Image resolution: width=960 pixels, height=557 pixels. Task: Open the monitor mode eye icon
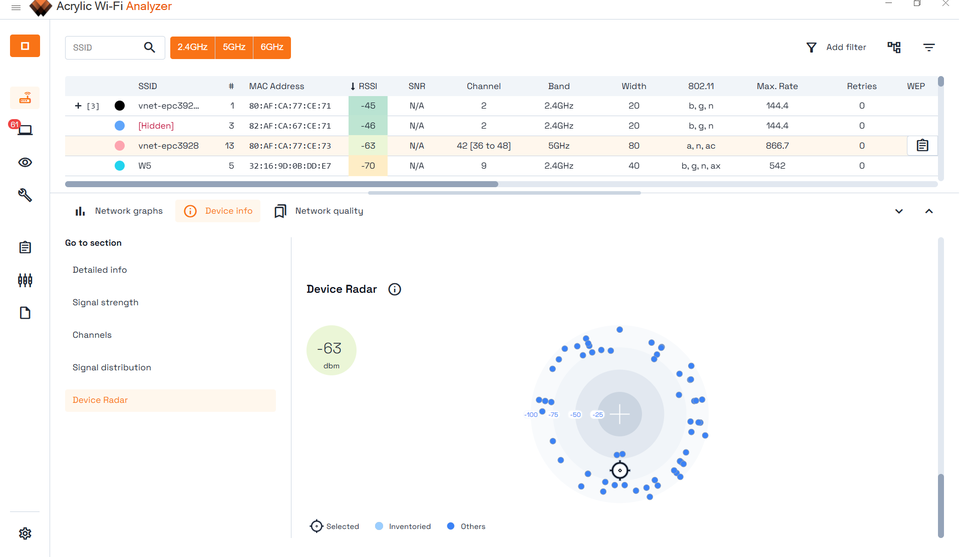pos(25,162)
